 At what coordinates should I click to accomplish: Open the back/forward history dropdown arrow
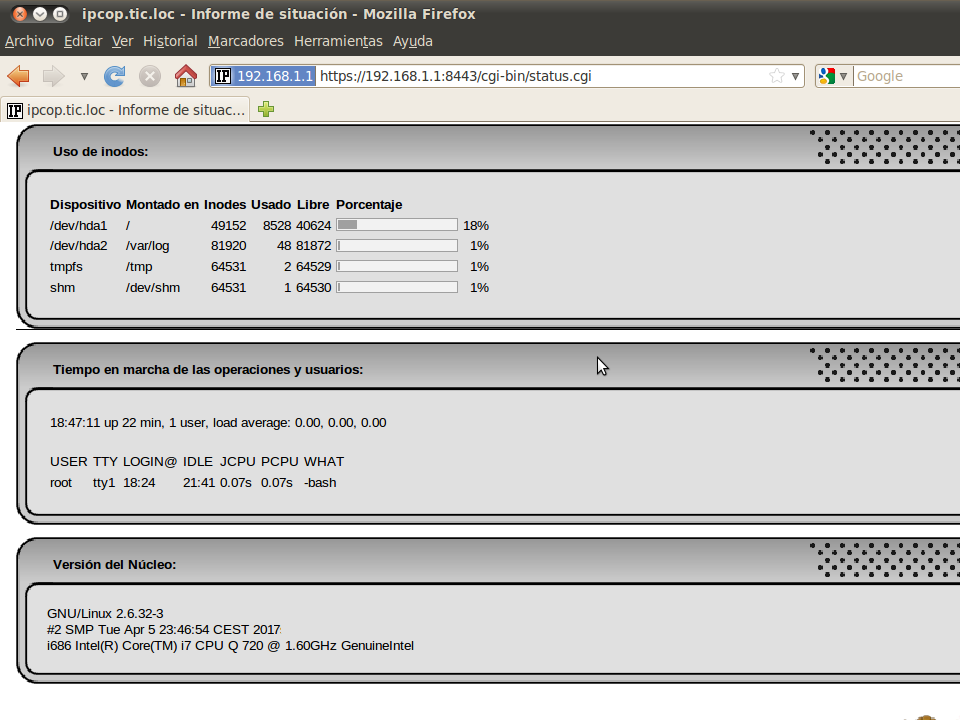(x=84, y=76)
